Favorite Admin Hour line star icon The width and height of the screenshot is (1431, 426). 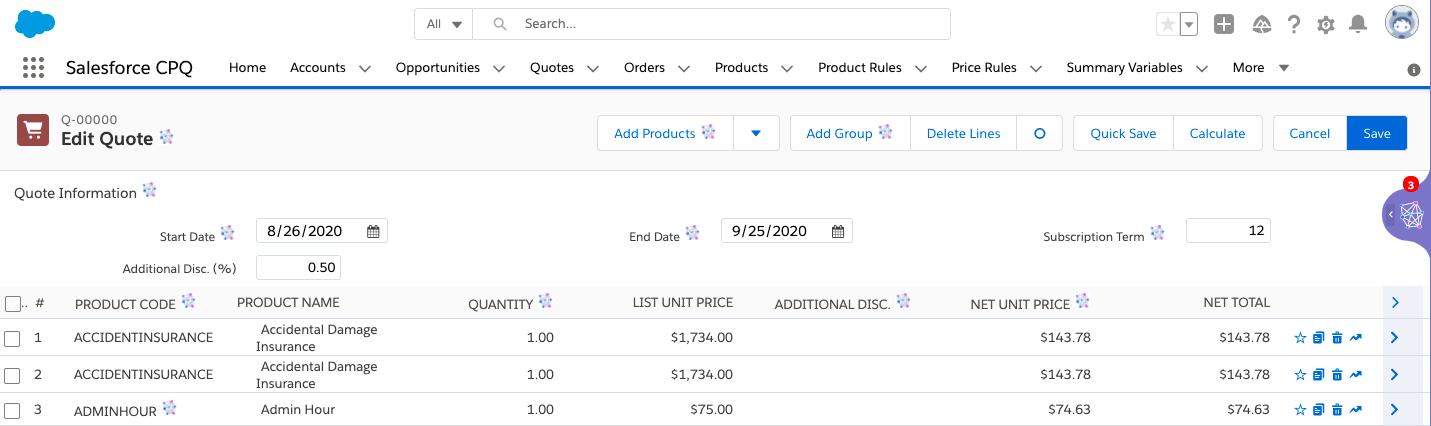point(1300,410)
